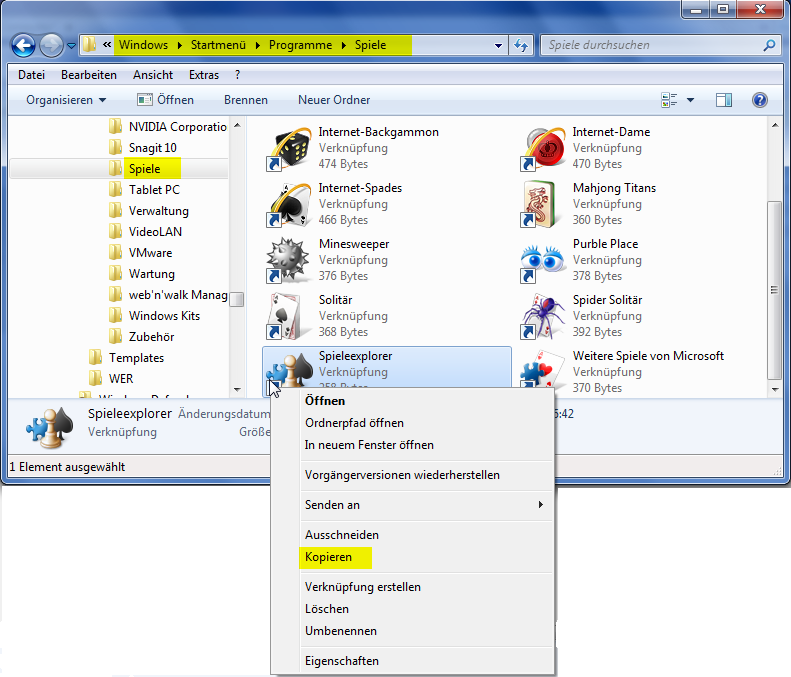791x677 pixels.
Task: Open address bar history dropdown
Action: point(498,45)
